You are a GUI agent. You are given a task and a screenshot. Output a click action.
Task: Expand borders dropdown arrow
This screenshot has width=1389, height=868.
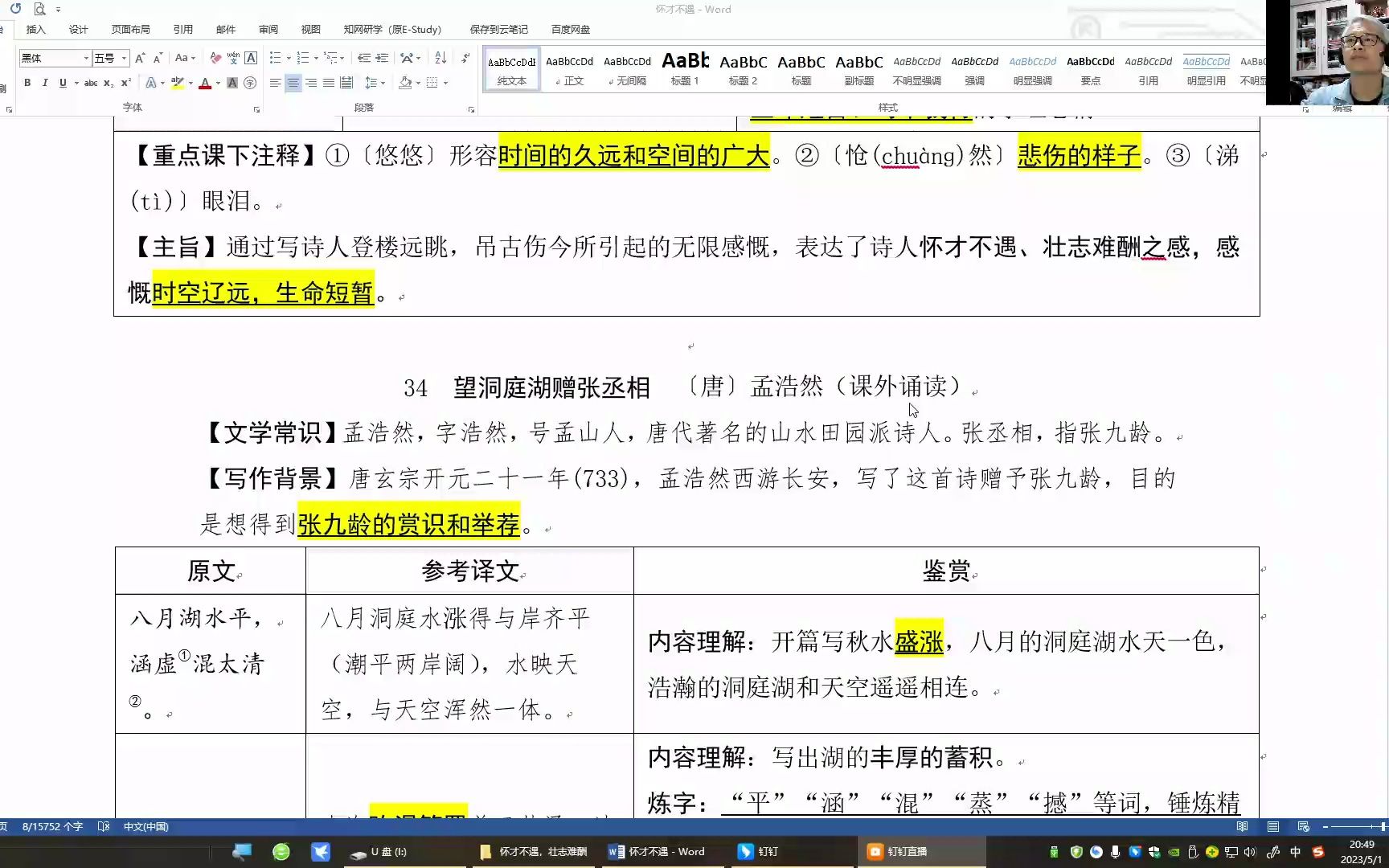tap(445, 83)
